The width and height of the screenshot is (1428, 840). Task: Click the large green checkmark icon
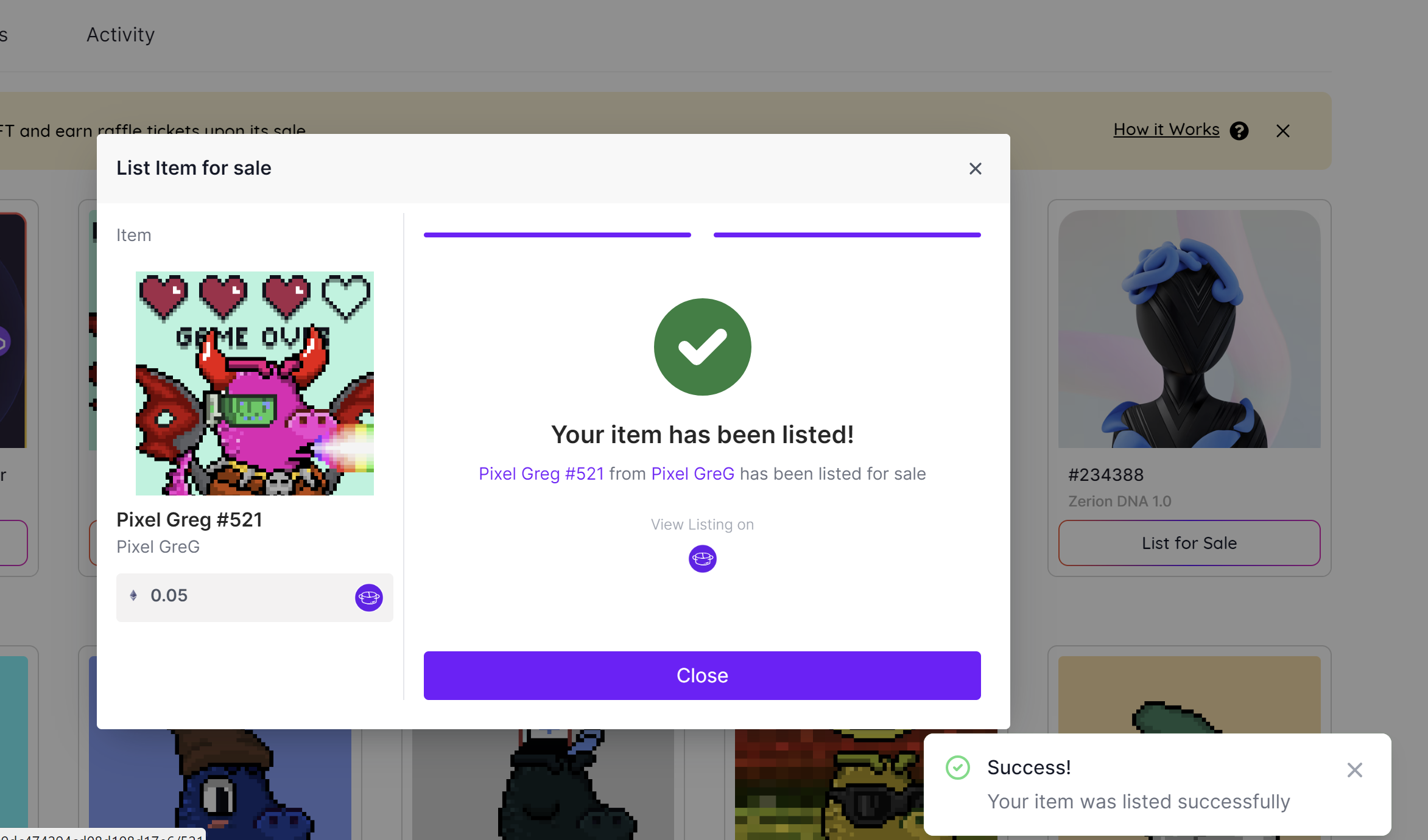coord(702,347)
